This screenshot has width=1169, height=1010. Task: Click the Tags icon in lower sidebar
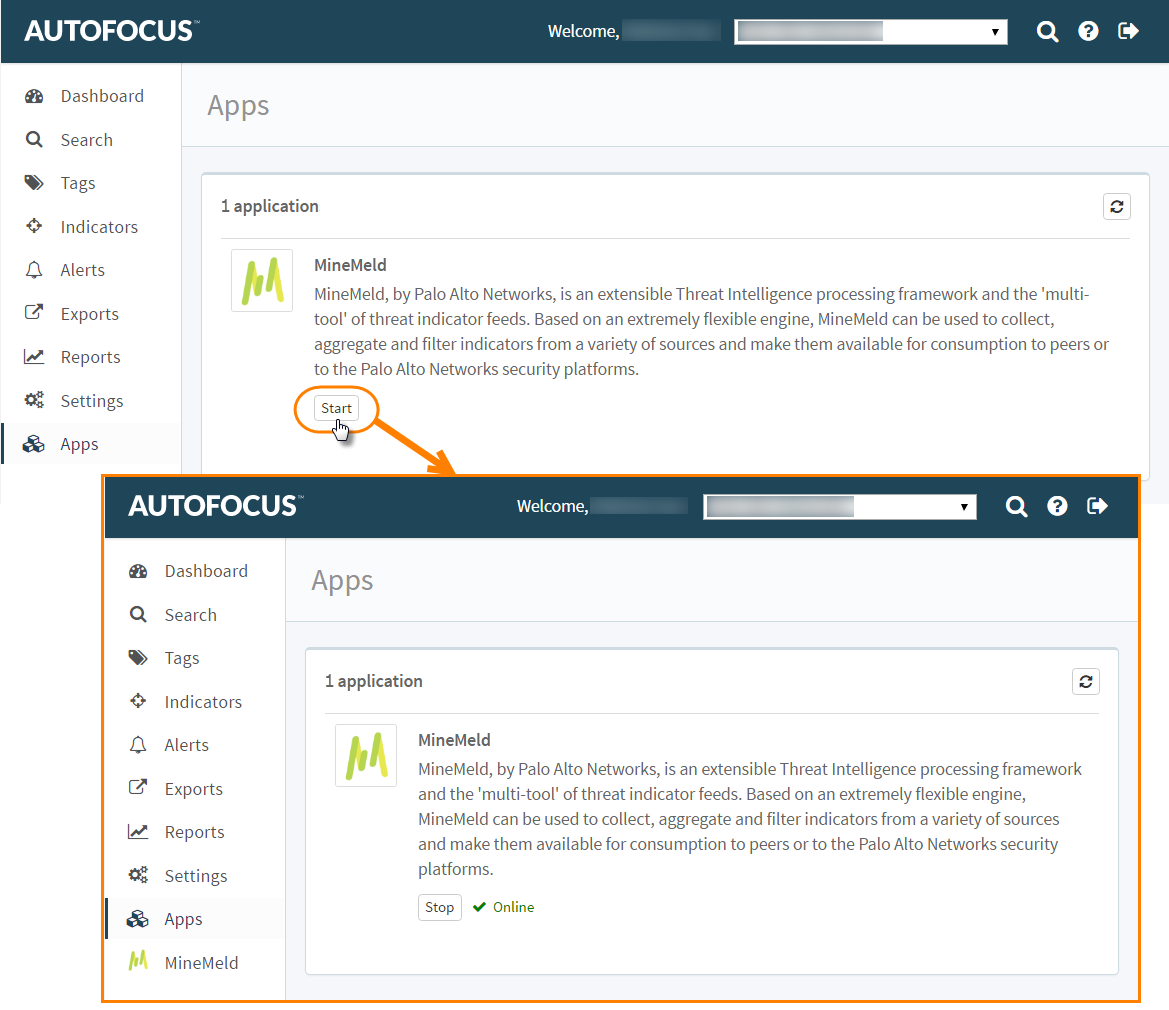[138, 657]
